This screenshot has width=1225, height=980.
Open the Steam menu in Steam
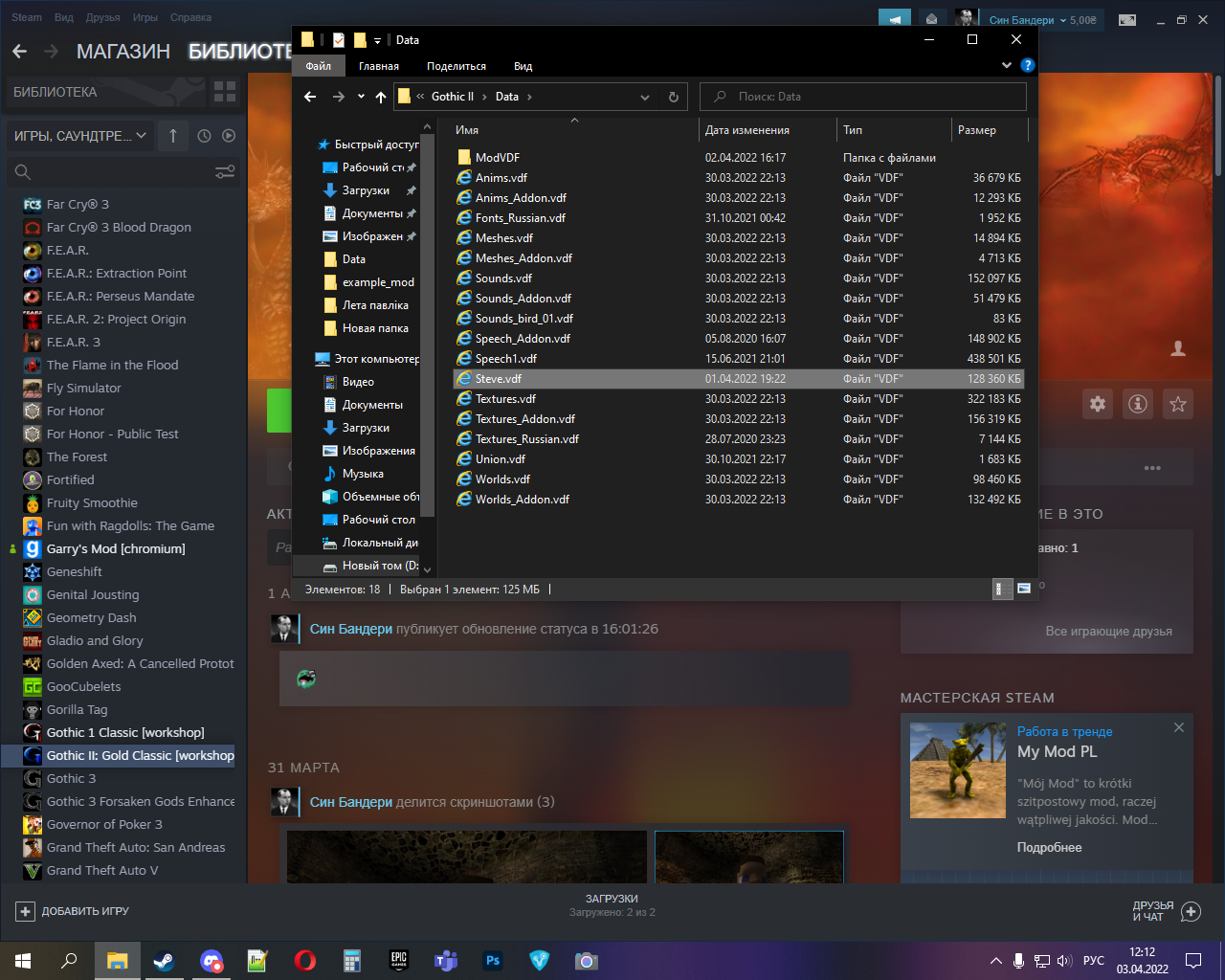(27, 17)
